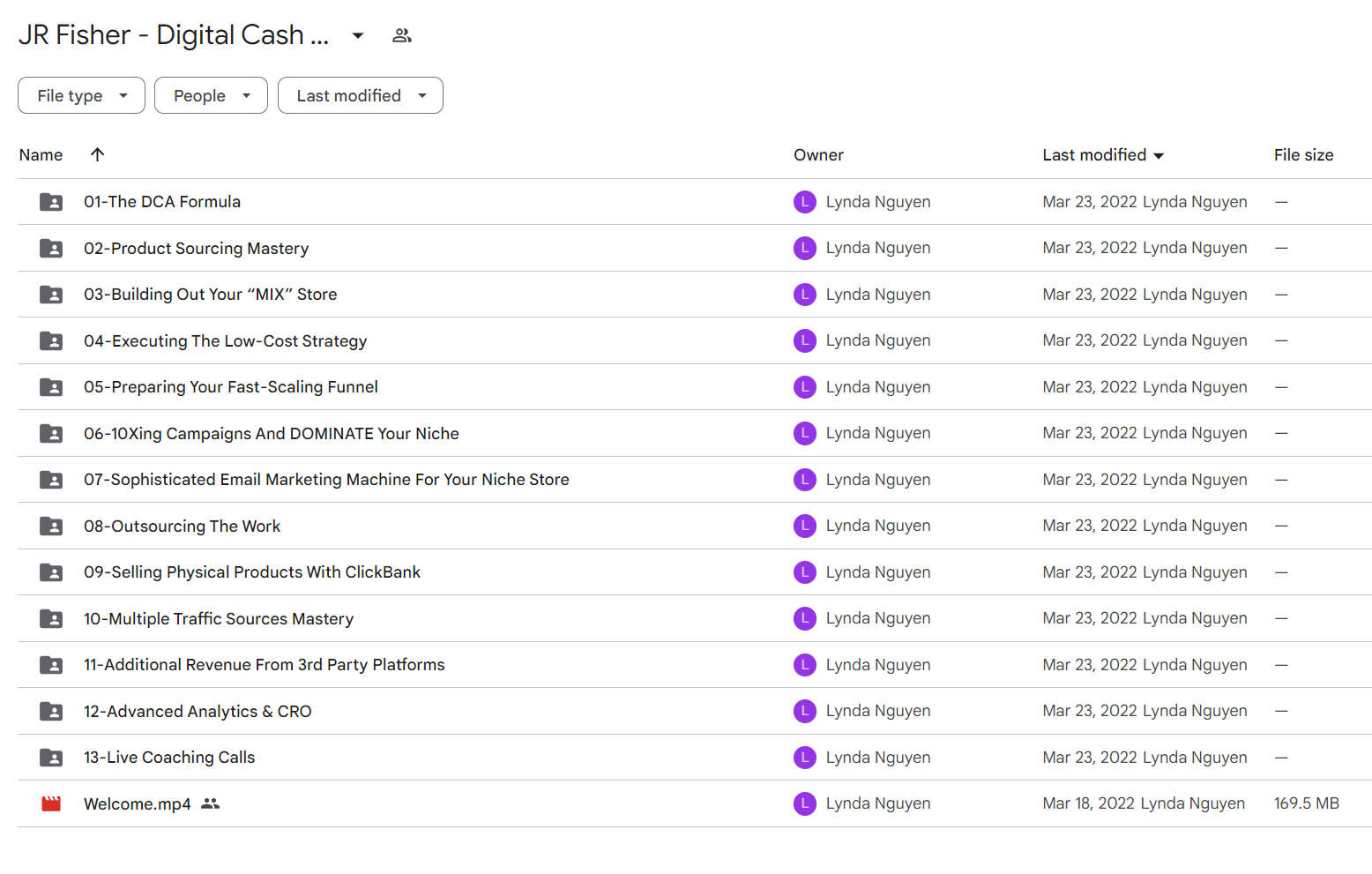1372x874 pixels.
Task: Click the folder icon for 11-Additional Revenue
Action: point(51,665)
